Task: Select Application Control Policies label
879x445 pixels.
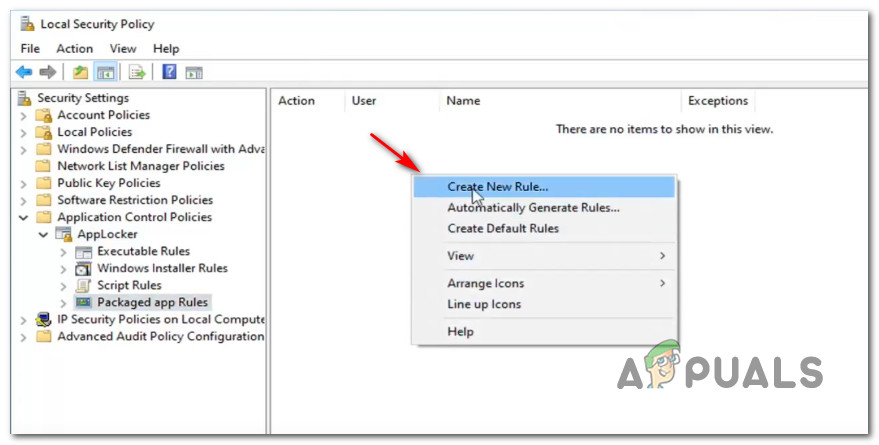Action: click(x=135, y=217)
